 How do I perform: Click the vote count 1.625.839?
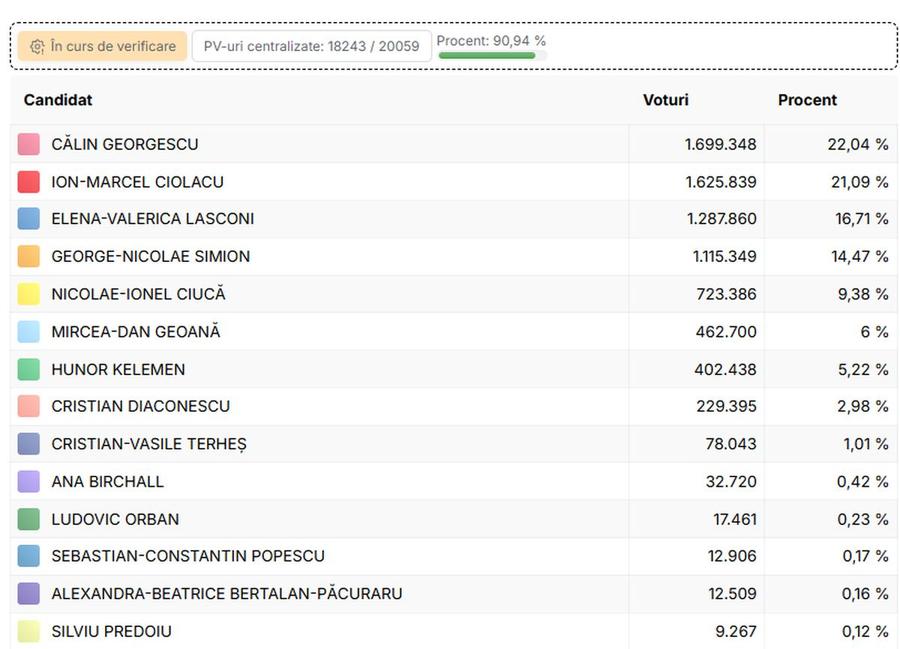(721, 182)
